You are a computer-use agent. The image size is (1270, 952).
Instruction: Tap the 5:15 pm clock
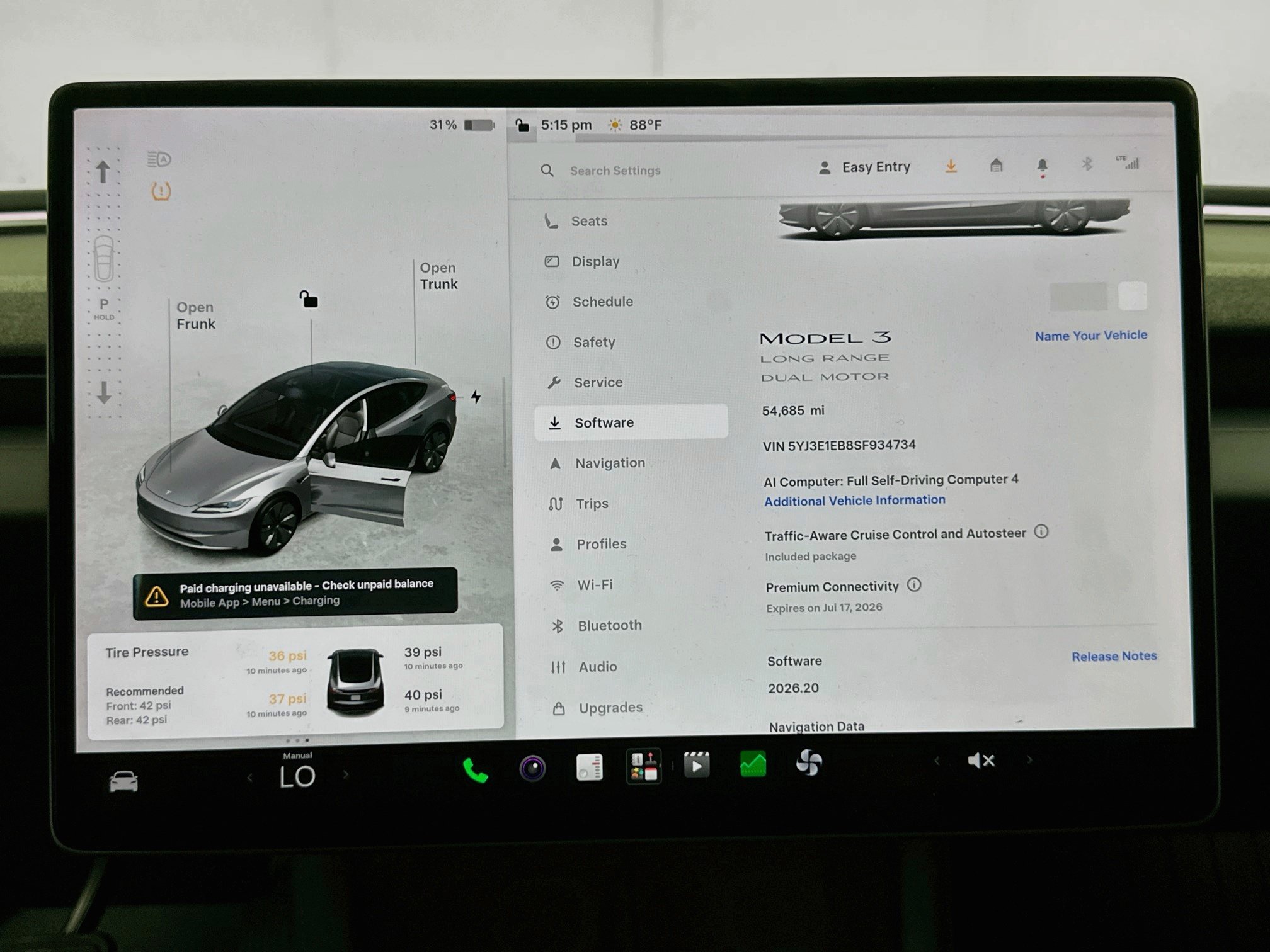[566, 125]
